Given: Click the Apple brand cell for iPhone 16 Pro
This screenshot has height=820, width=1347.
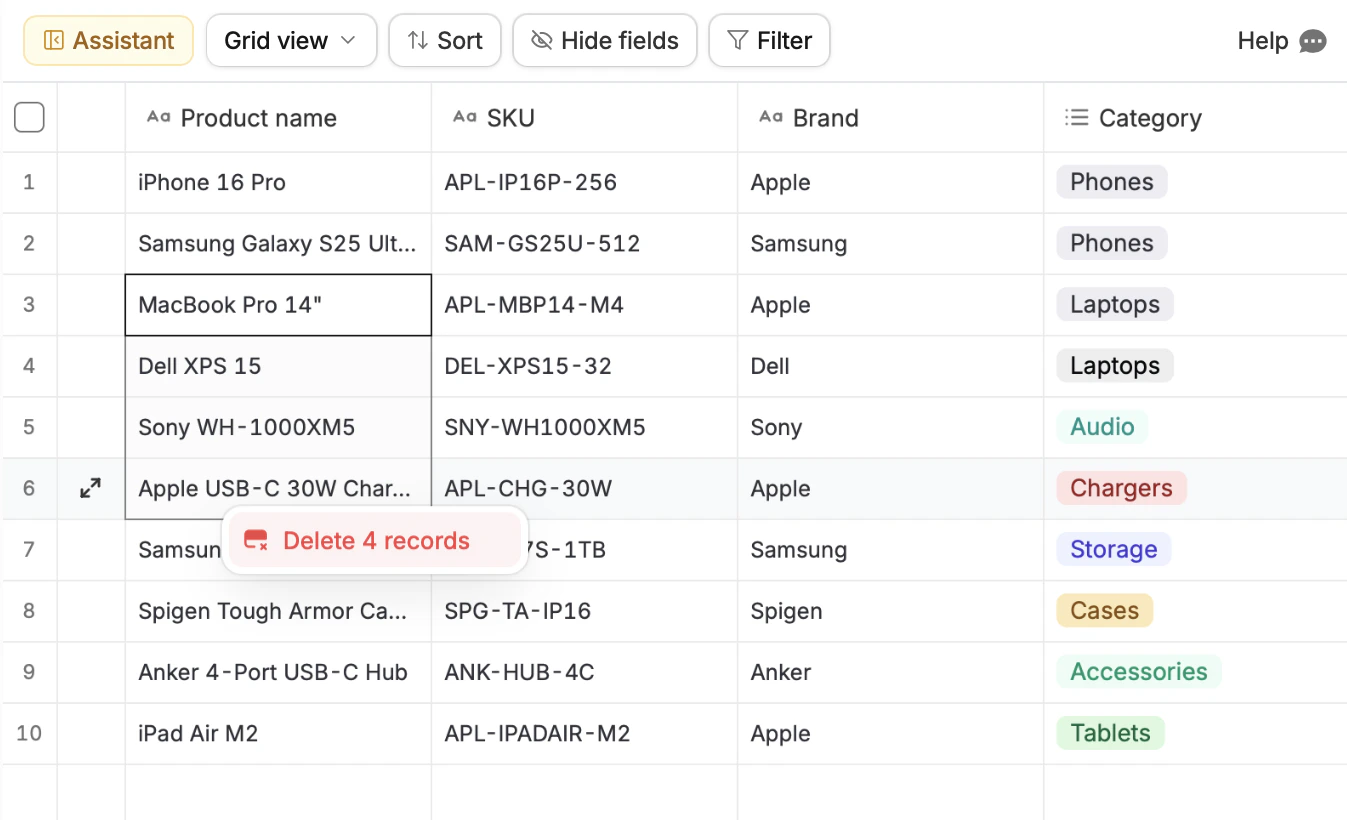Looking at the screenshot, I should tap(890, 183).
